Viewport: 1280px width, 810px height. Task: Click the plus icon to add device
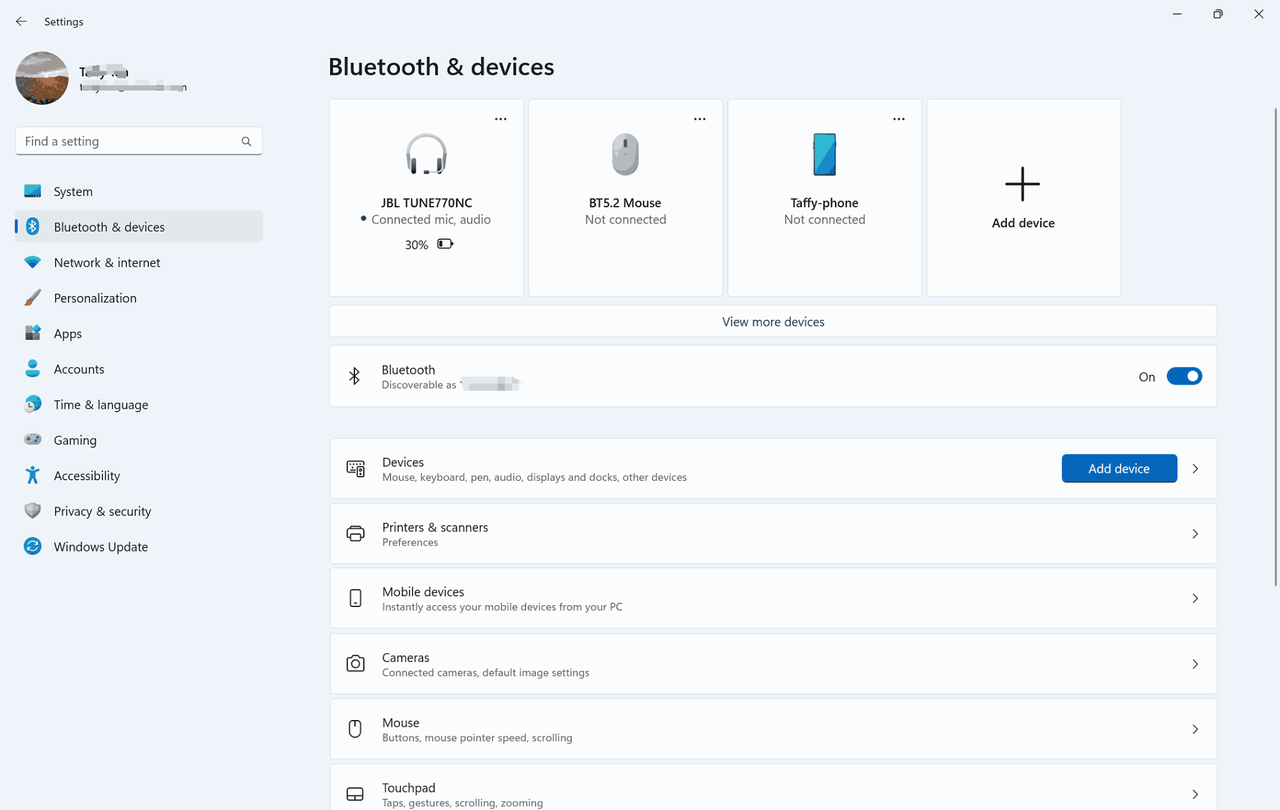point(1022,185)
